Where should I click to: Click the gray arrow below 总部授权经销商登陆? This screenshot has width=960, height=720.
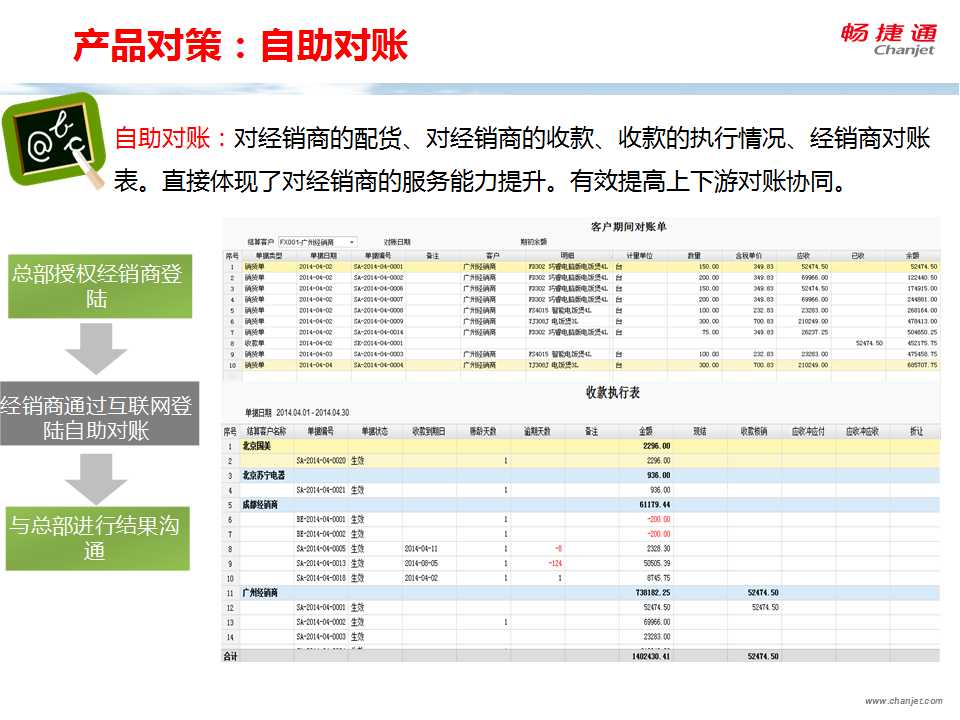[96, 347]
